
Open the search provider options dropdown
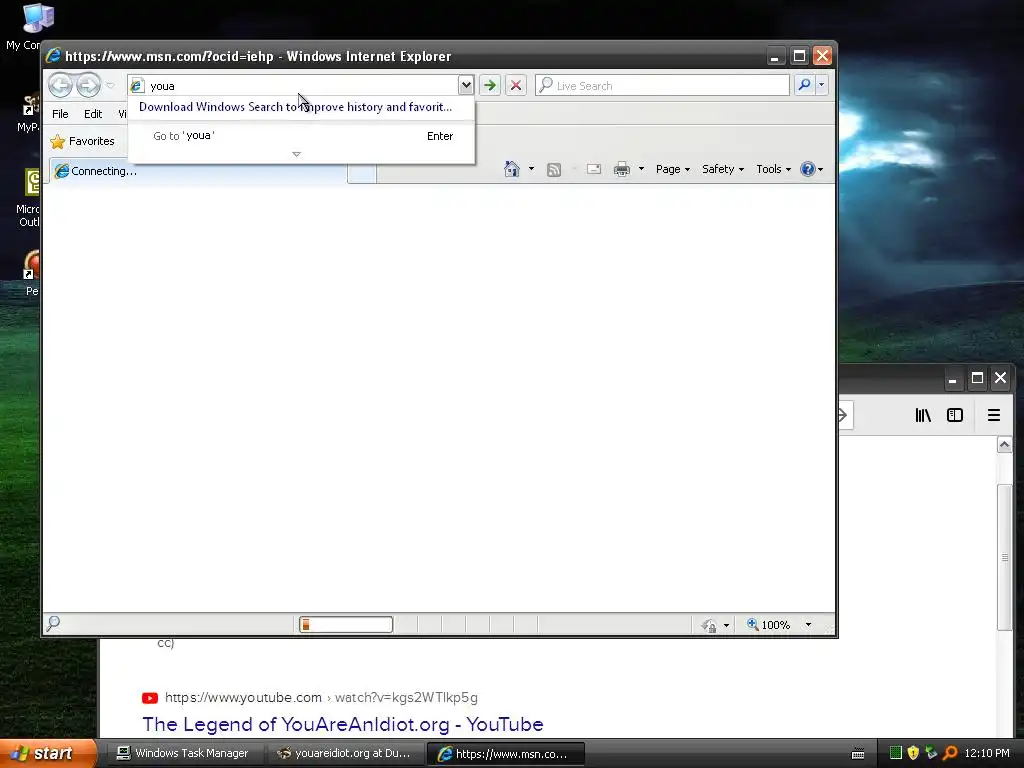(822, 85)
